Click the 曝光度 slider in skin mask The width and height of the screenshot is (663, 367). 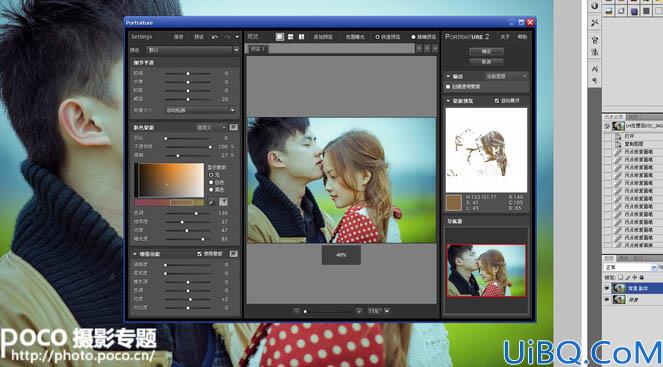188,239
